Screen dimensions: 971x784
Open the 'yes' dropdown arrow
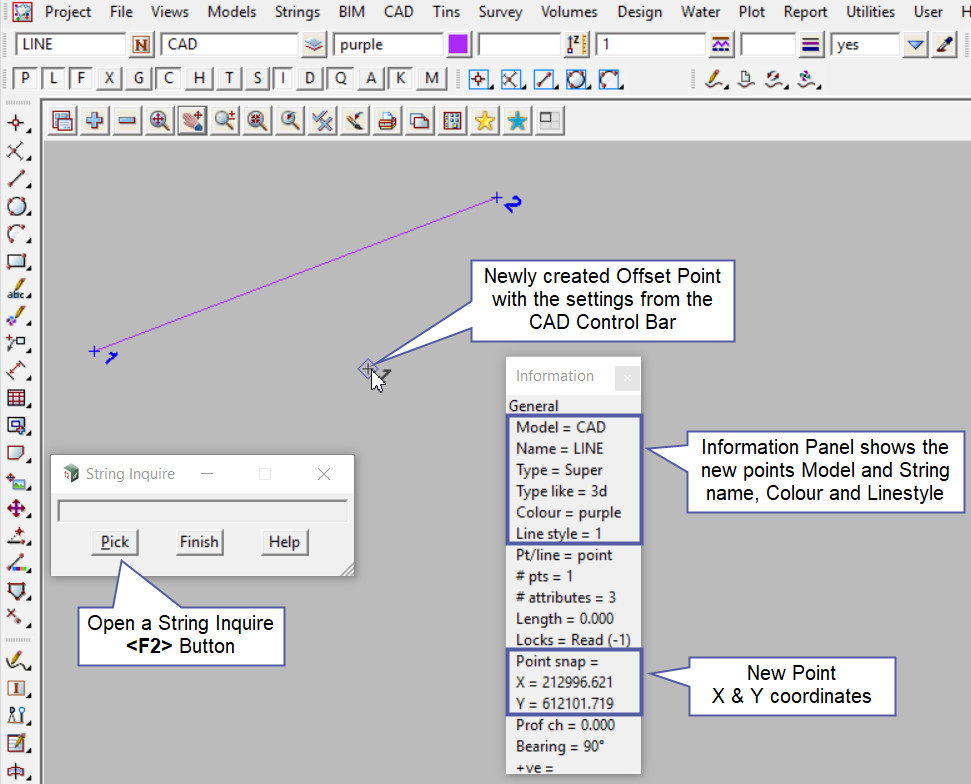(915, 45)
